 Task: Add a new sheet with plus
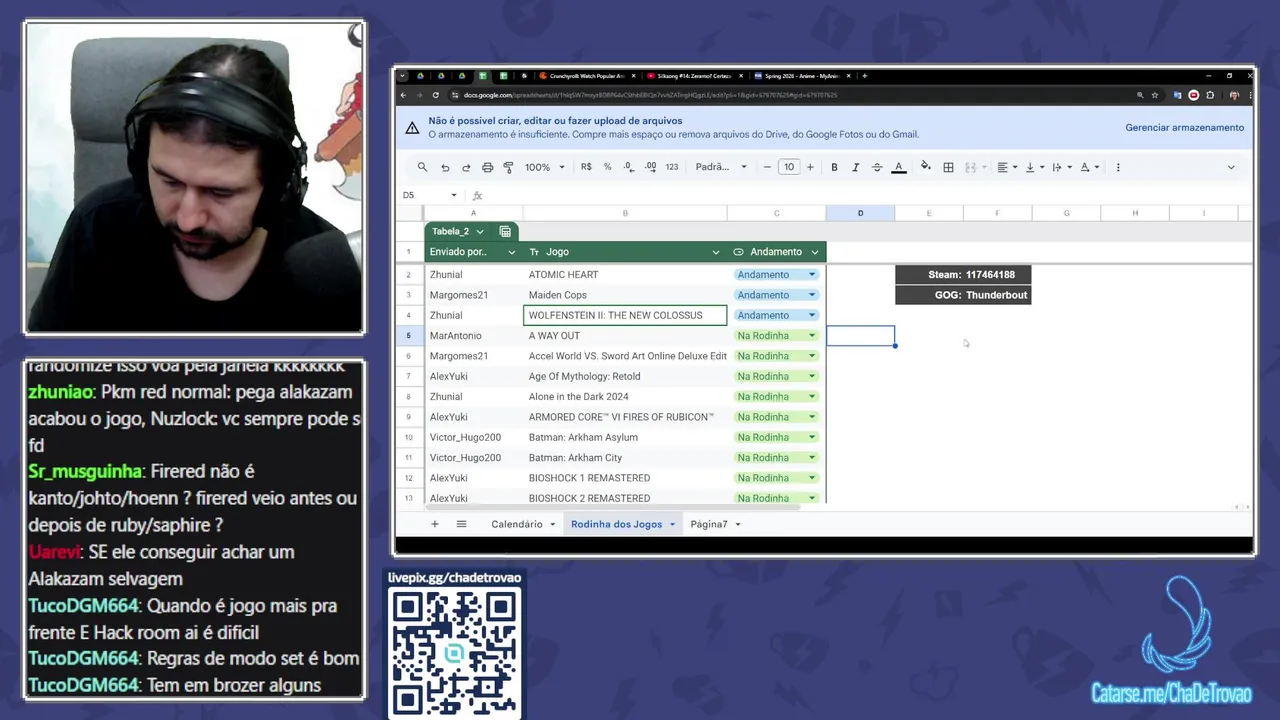434,524
